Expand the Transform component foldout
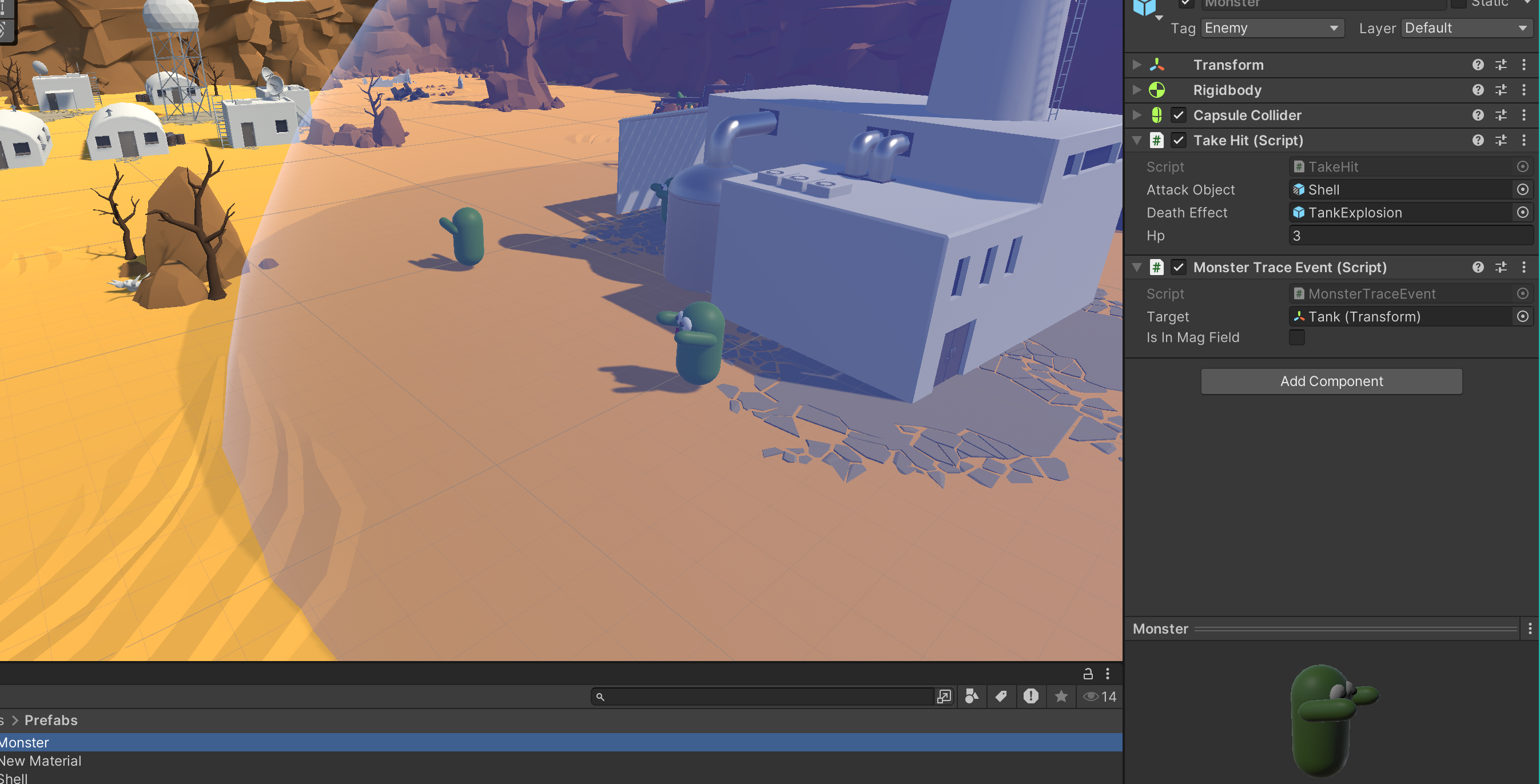Viewport: 1540px width, 784px height. [x=1136, y=65]
